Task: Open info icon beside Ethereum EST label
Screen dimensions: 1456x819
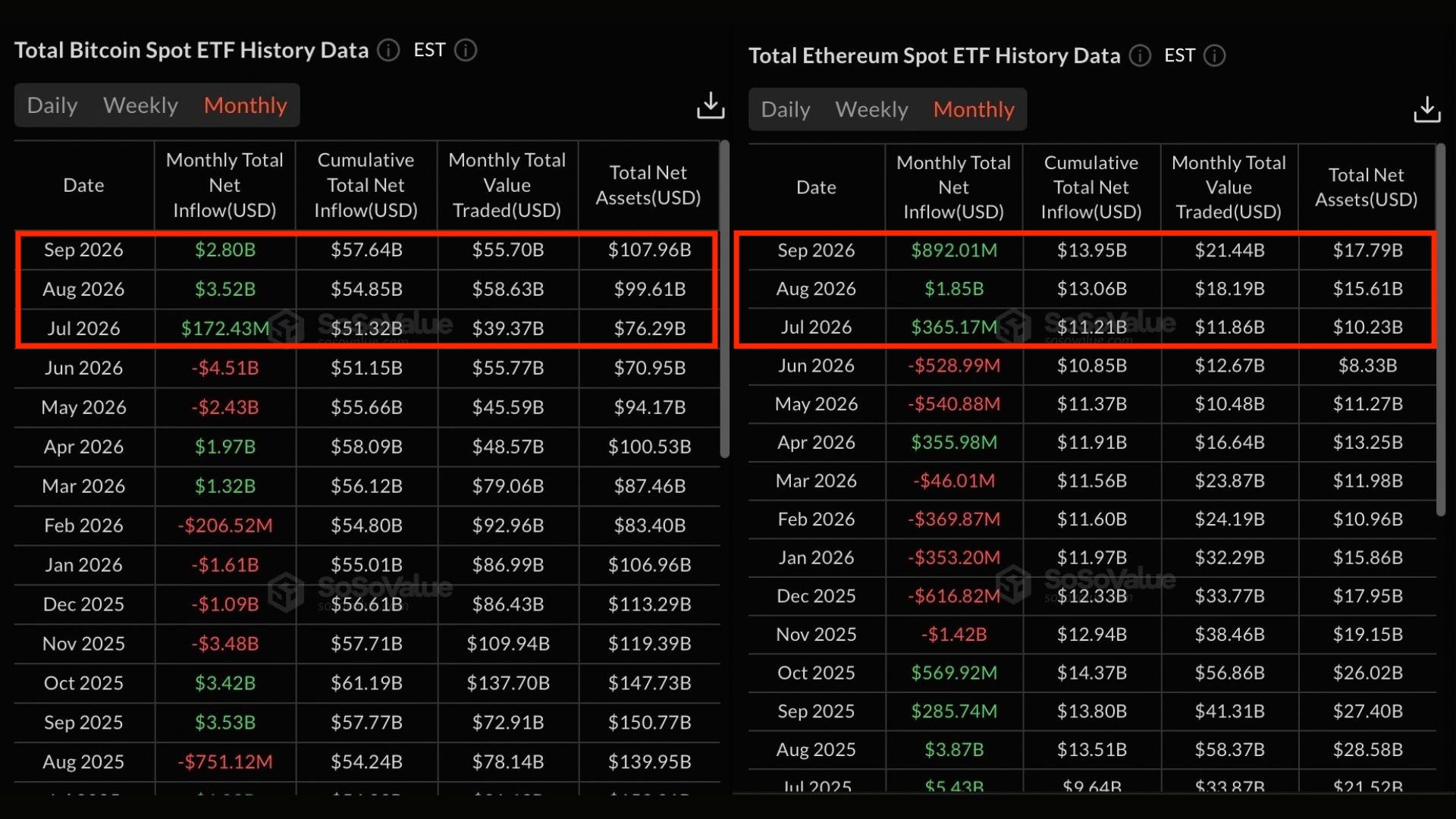Action: coord(1215,55)
